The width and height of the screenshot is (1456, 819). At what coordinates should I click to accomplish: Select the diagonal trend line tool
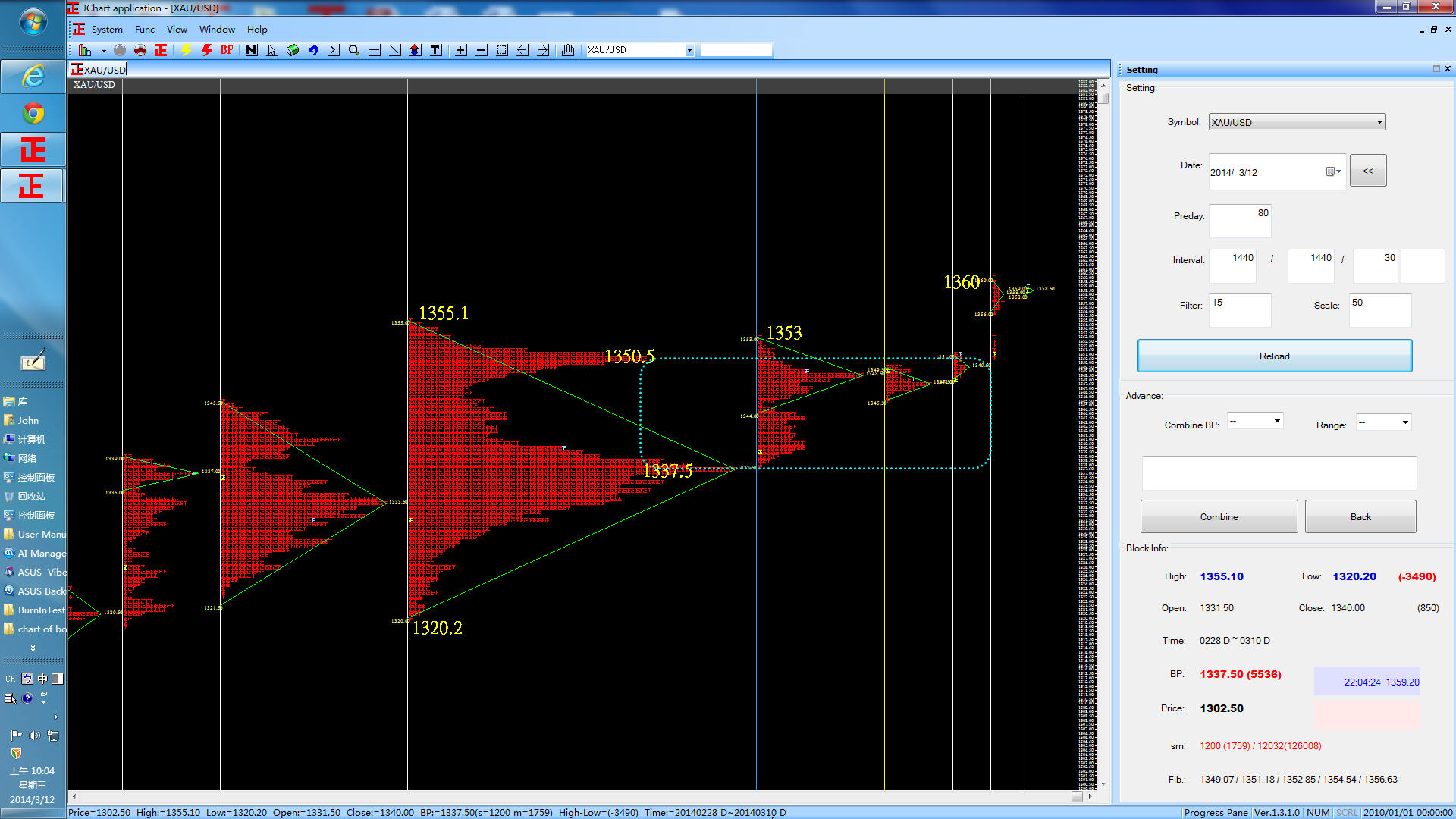[x=395, y=50]
